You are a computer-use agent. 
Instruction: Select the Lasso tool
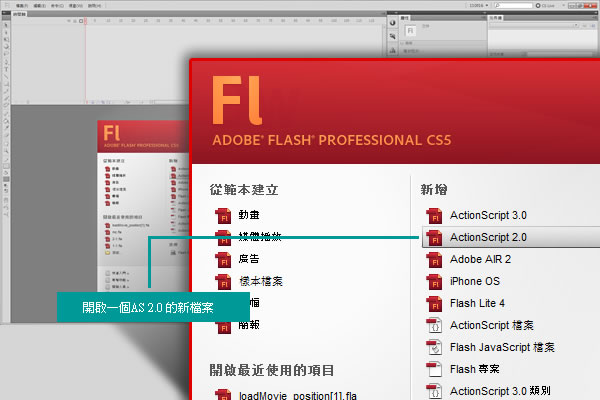[6, 54]
